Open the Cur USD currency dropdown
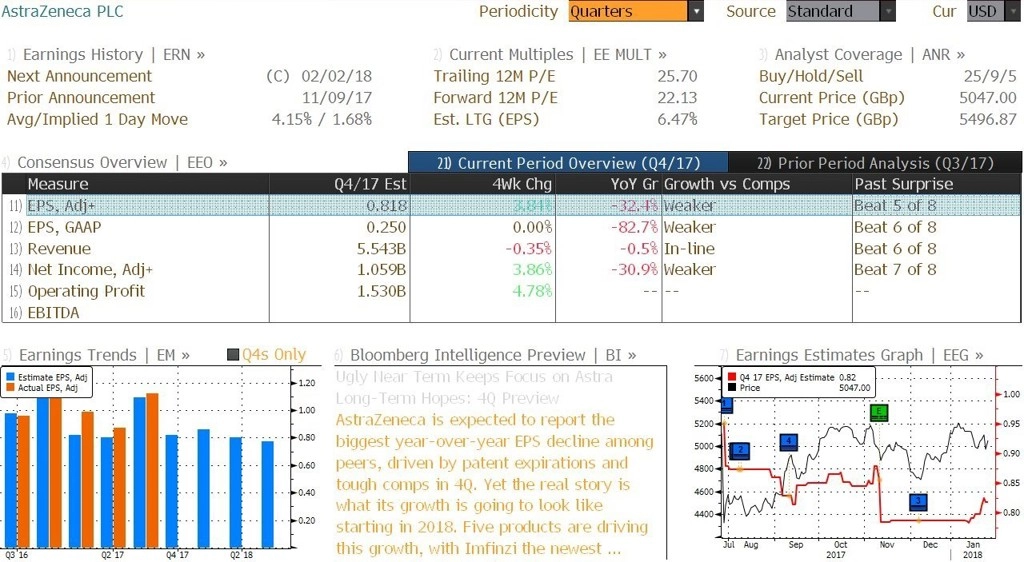Viewport: 1024px width, 562px height. [992, 11]
